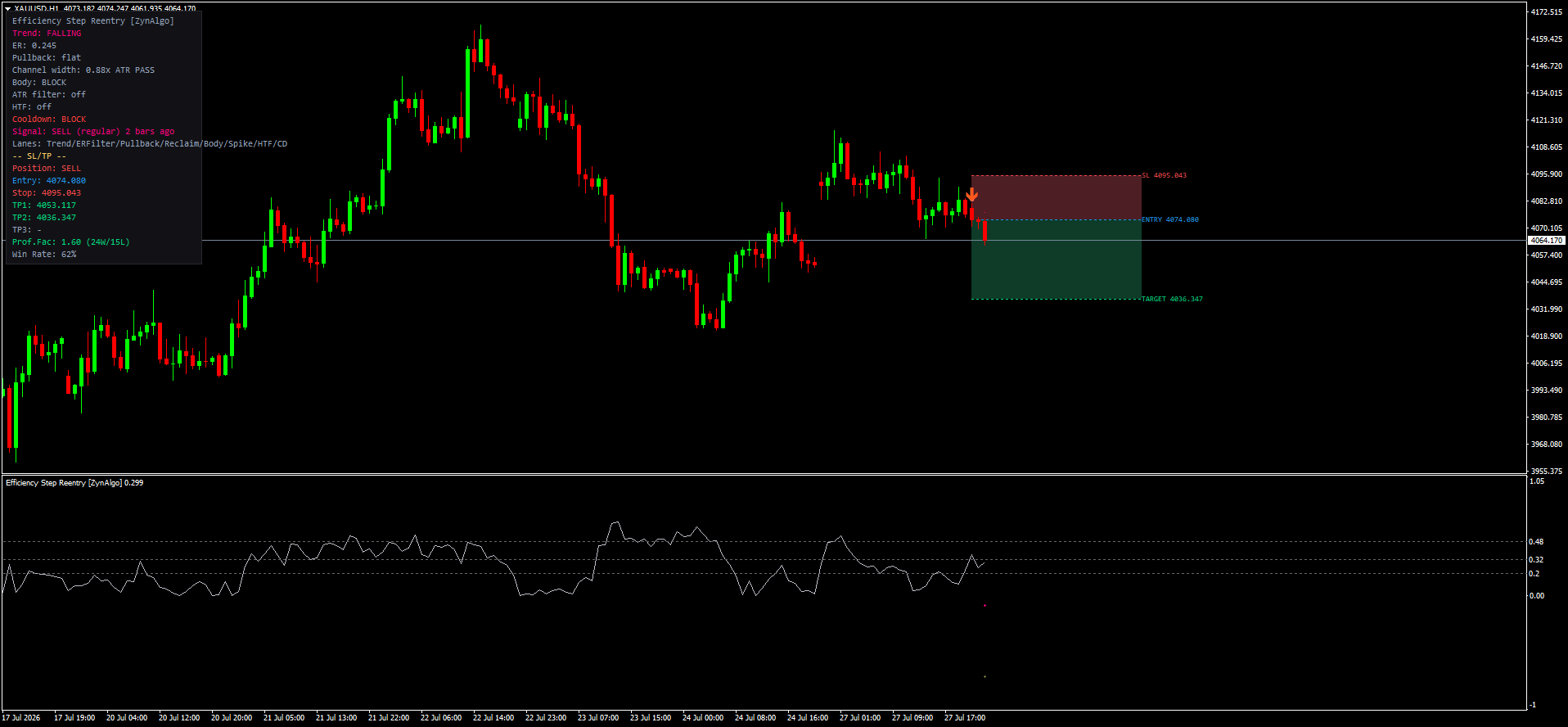The image size is (1568, 727).
Task: Click the 'Win Rate: 62%' line
Action: [44, 255]
